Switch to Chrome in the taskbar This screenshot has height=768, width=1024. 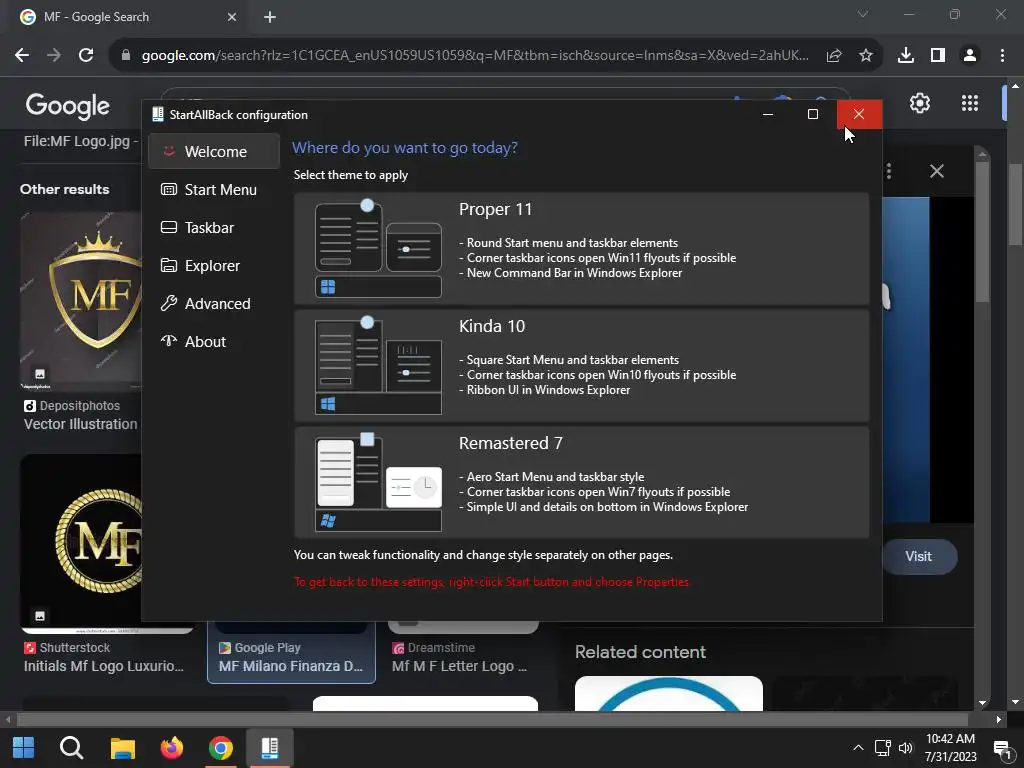click(x=221, y=748)
